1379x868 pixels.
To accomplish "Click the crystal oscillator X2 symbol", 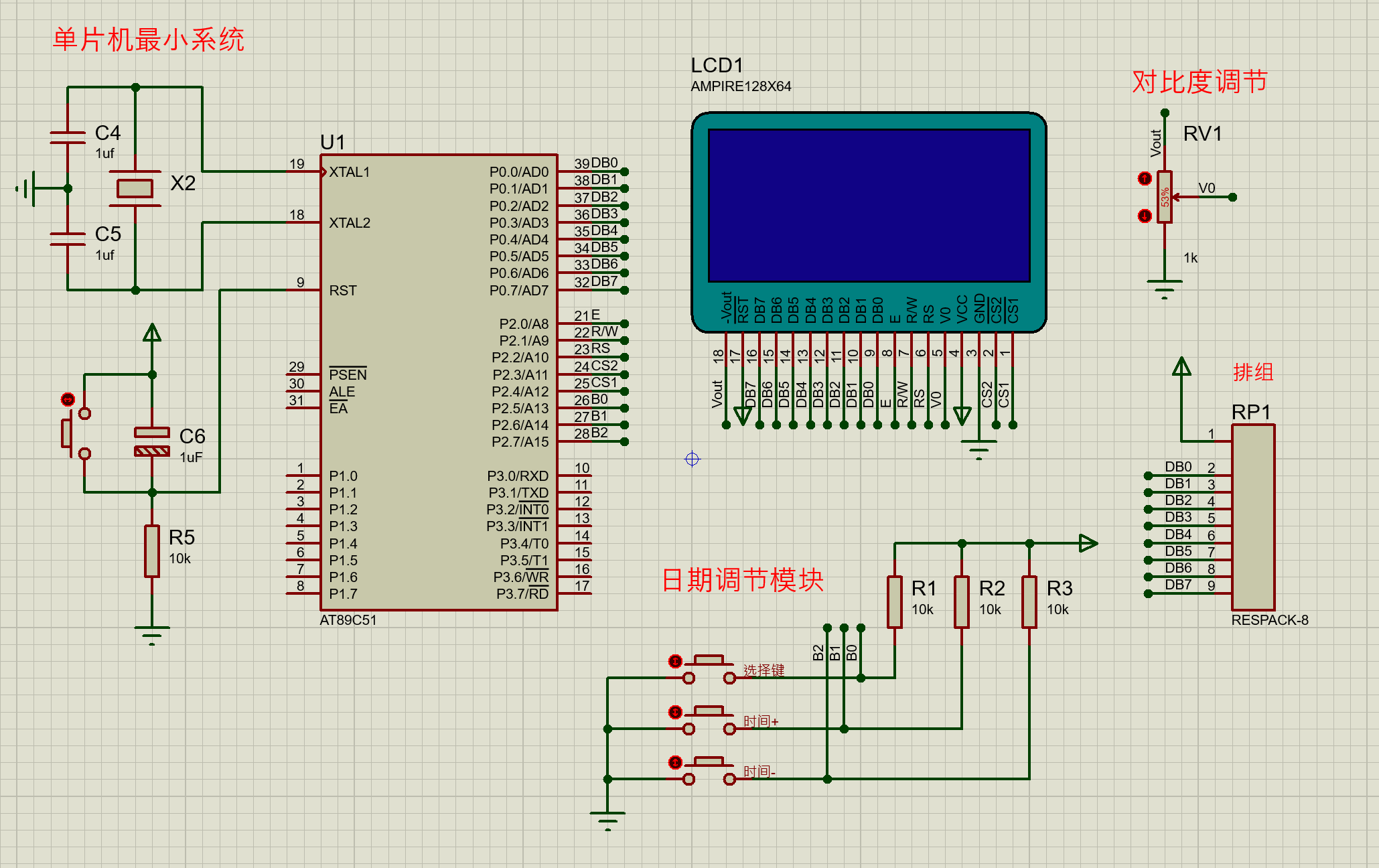I will [135, 189].
